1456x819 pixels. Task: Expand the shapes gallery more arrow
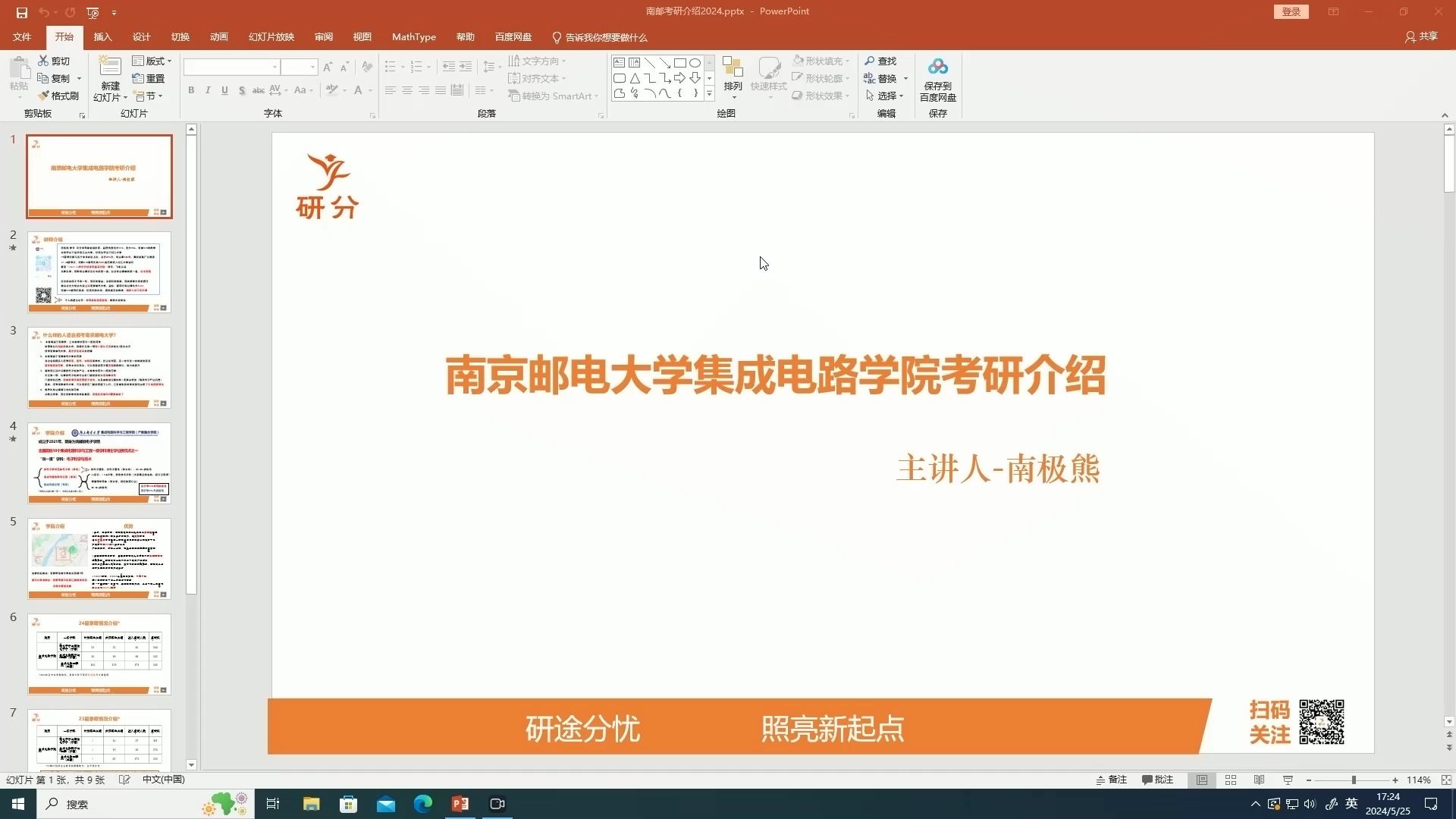pyautogui.click(x=709, y=94)
